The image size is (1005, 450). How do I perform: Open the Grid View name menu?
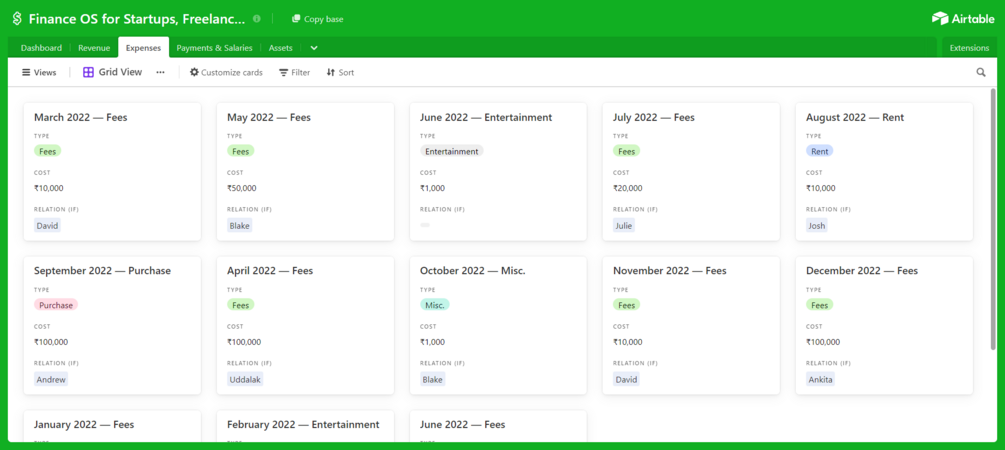(x=112, y=72)
